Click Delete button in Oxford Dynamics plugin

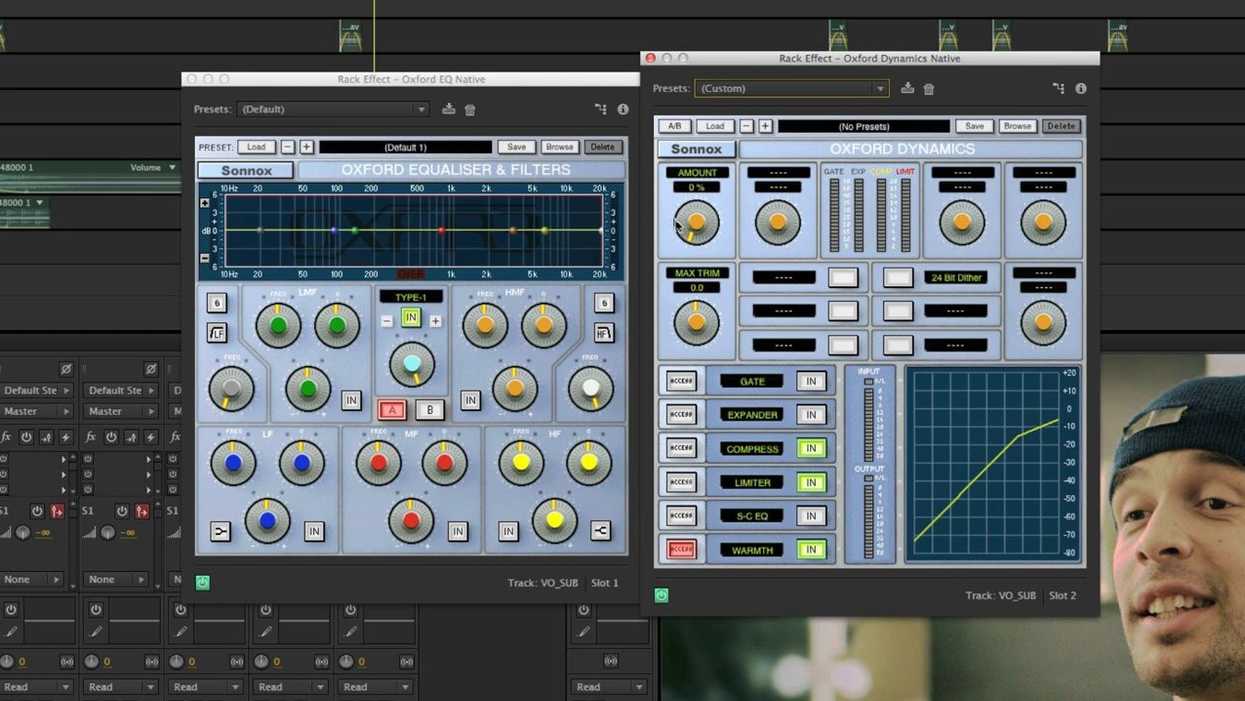[x=1061, y=126]
